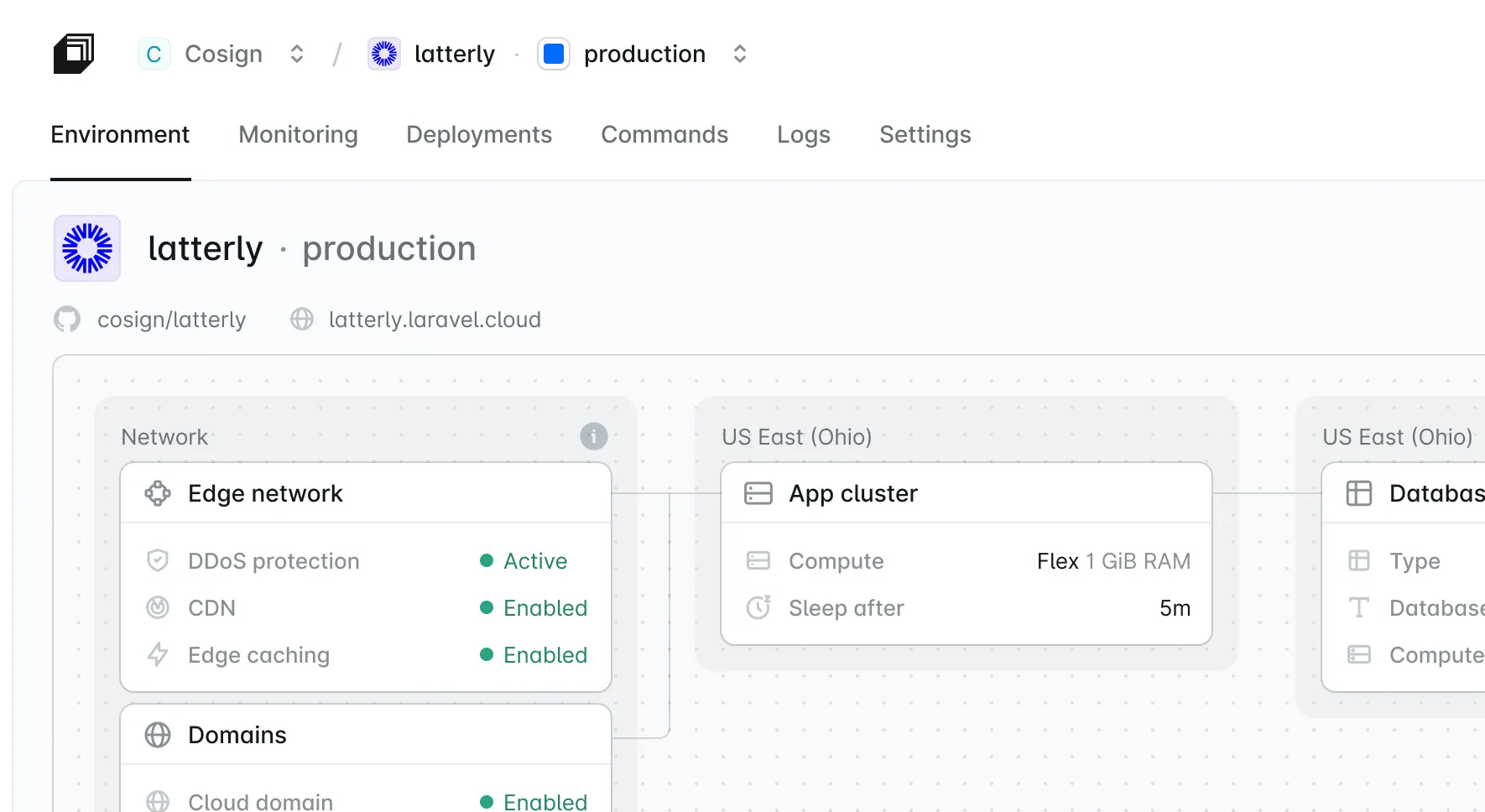Viewport: 1485px width, 812px height.
Task: Select latterly in the breadcrumb
Action: (x=455, y=54)
